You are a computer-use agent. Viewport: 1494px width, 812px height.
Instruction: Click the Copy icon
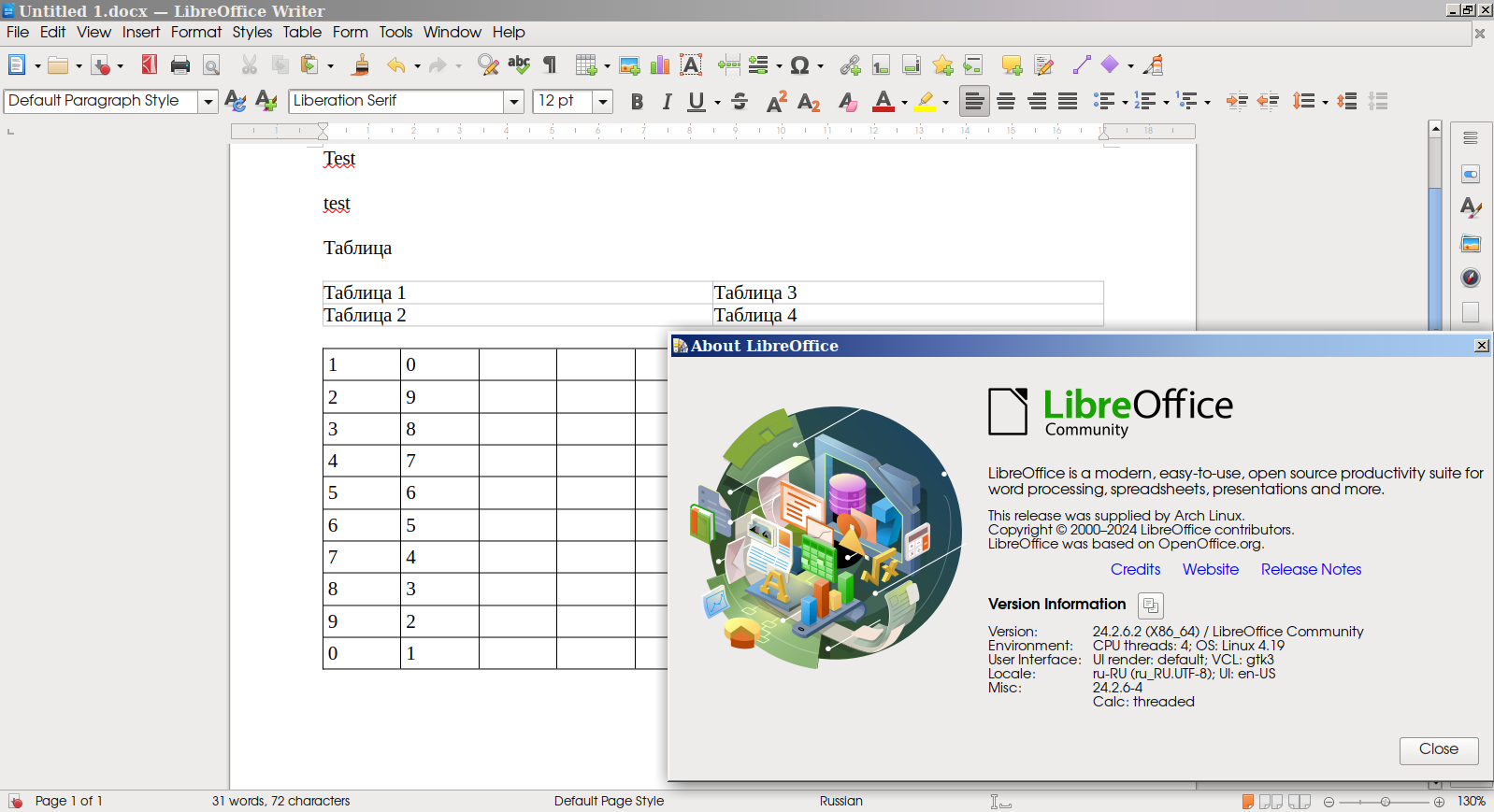(x=280, y=64)
